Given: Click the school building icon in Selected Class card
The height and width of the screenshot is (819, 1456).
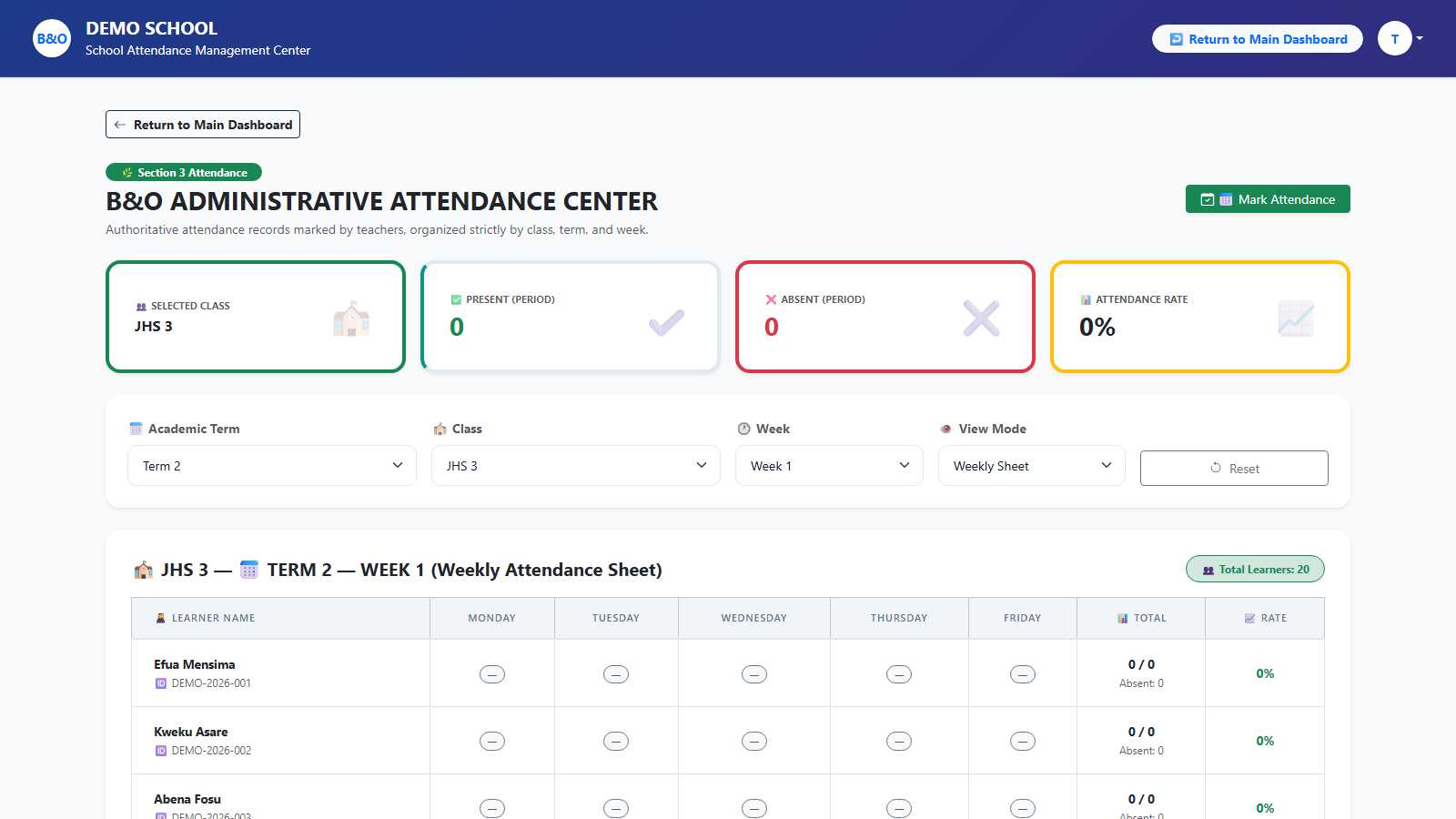Looking at the screenshot, I should pyautogui.click(x=351, y=318).
